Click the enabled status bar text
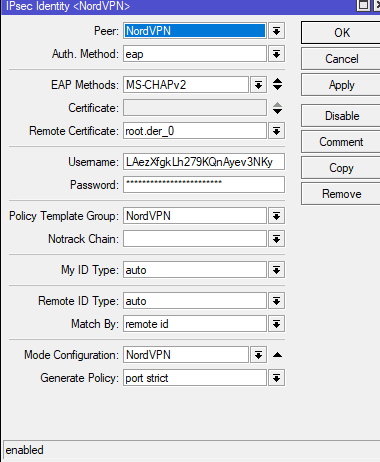 [x=25, y=450]
